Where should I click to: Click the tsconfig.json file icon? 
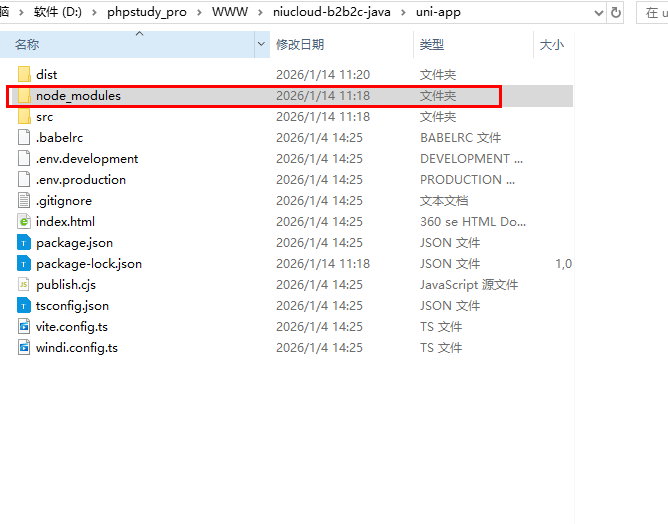[24, 305]
